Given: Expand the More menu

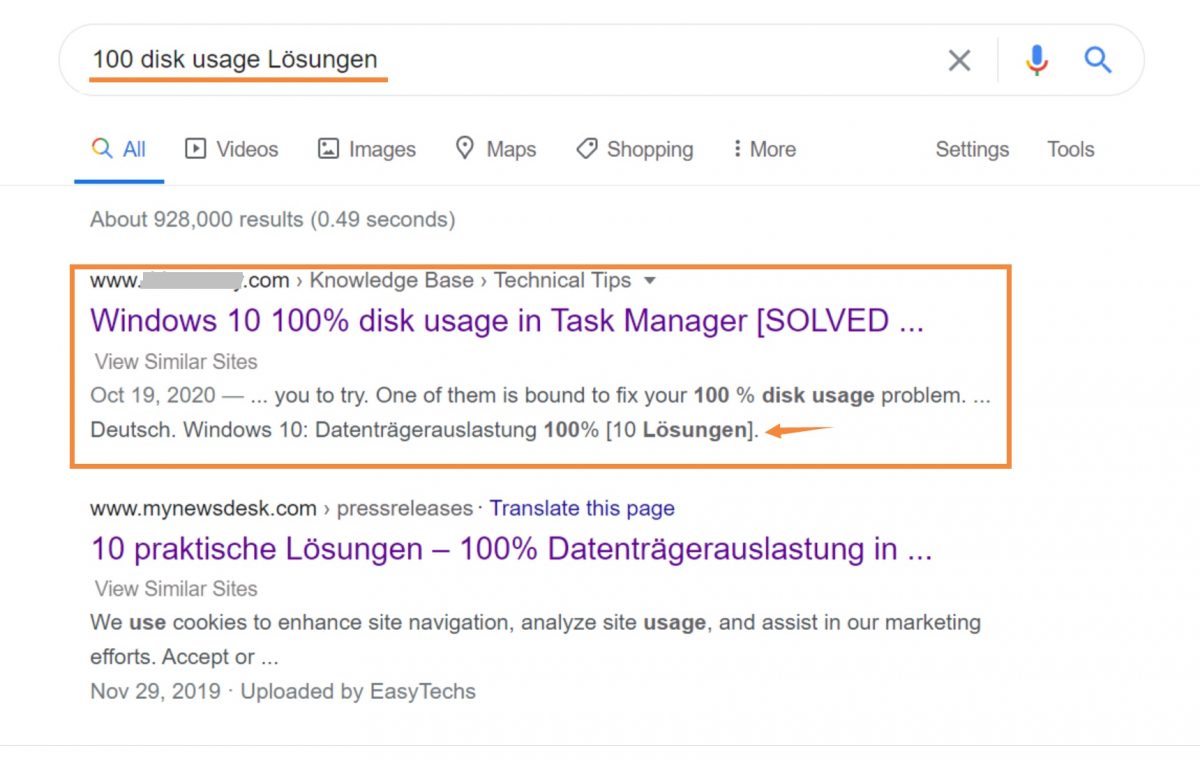Looking at the screenshot, I should point(764,150).
